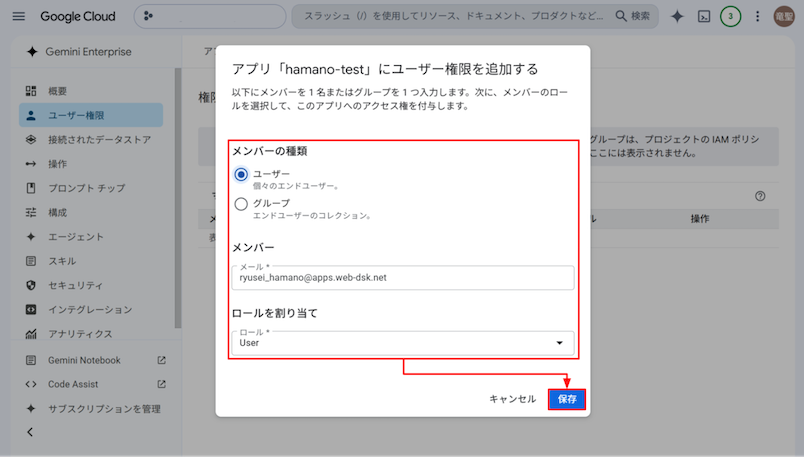The height and width of the screenshot is (457, 804).
Task: Click 保存 button
Action: 567,399
